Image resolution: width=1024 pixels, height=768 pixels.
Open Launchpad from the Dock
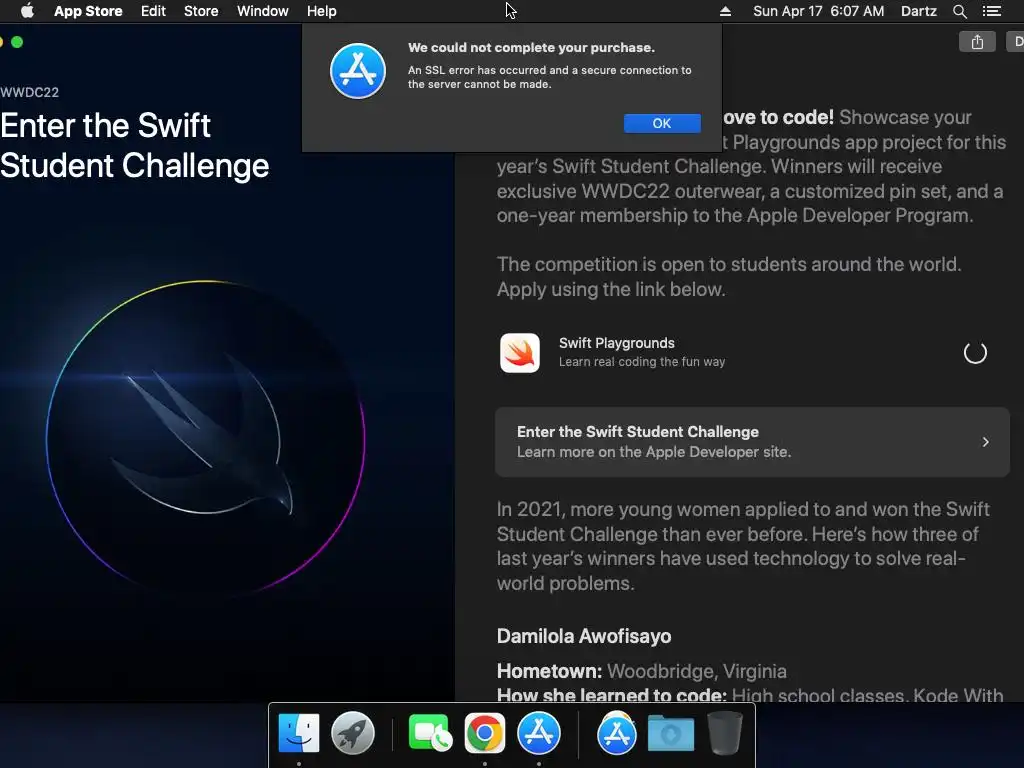tap(353, 733)
